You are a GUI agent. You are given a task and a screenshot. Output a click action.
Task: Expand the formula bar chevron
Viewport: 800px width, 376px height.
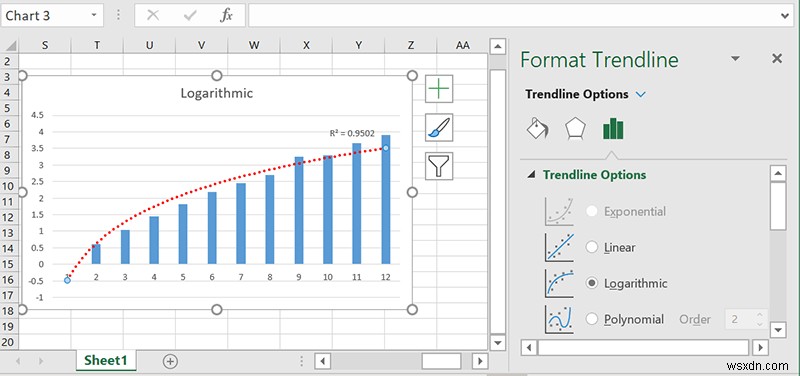785,16
